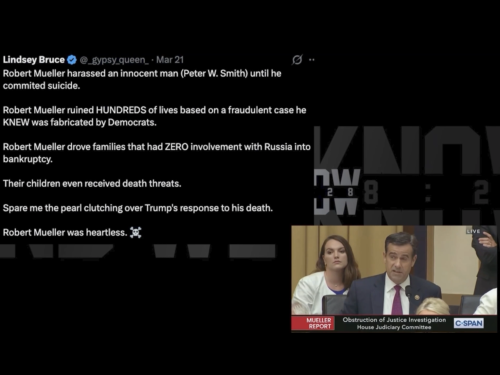Screen dimensions: 500x375
Task: Click 'Robert Mueller ruined HUNDREDS of lives' line
Action: [154, 110]
